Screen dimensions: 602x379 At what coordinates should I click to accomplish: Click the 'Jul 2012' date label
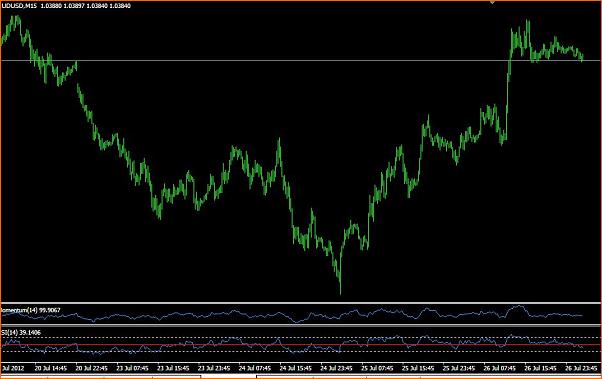pyautogui.click(x=13, y=368)
